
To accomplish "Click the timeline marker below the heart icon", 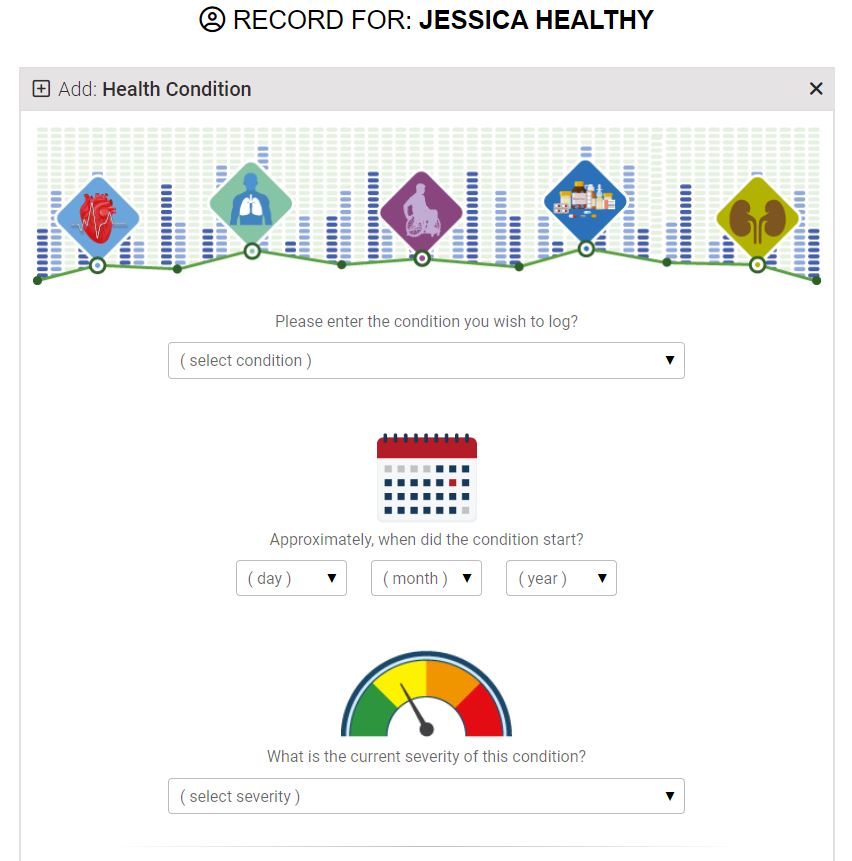I will (98, 266).
